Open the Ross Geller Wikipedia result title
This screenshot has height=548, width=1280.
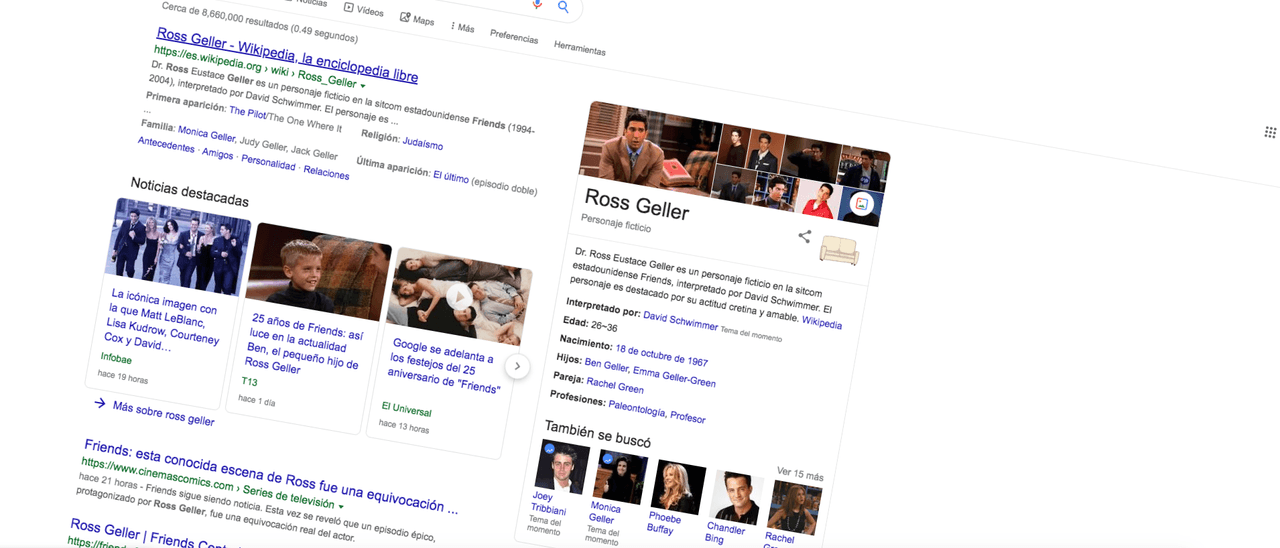tap(287, 55)
